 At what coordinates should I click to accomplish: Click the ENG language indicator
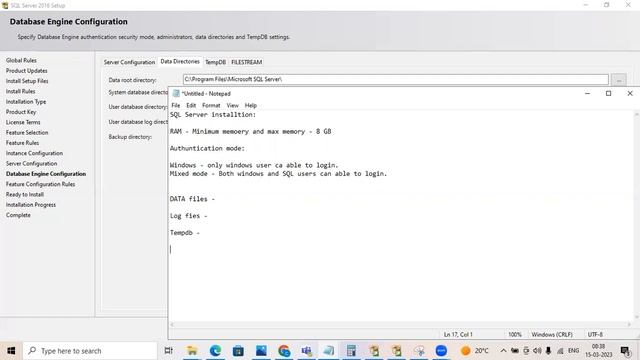[573, 351]
